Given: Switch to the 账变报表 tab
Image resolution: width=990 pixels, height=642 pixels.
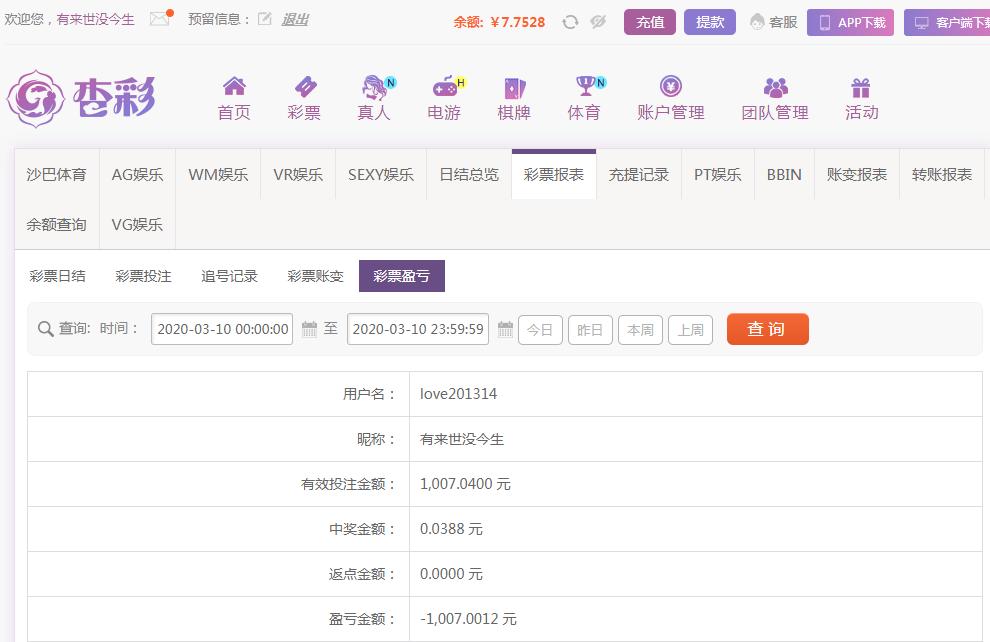Looking at the screenshot, I should tap(857, 174).
